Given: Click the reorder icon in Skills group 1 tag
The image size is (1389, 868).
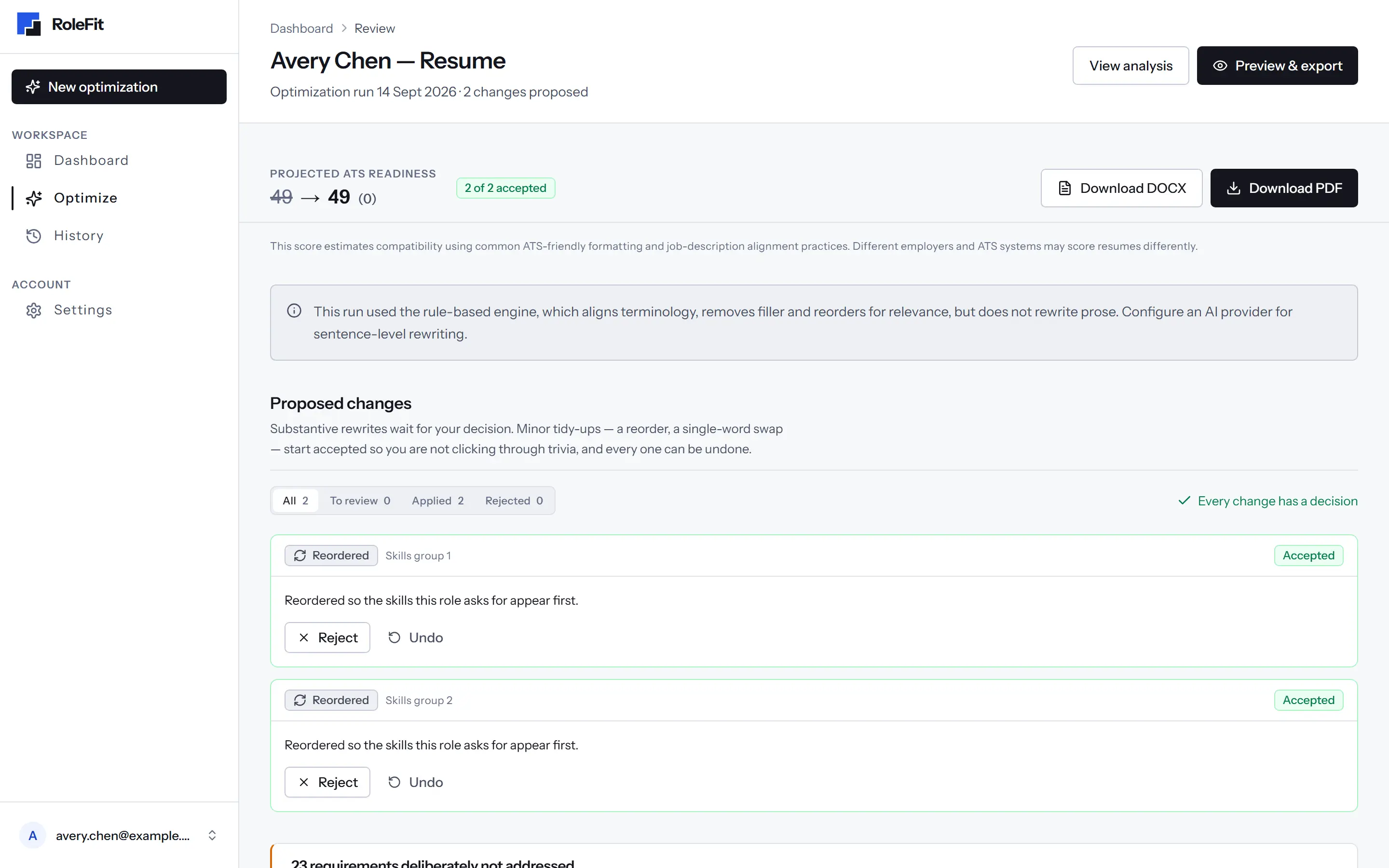Looking at the screenshot, I should pyautogui.click(x=300, y=556).
